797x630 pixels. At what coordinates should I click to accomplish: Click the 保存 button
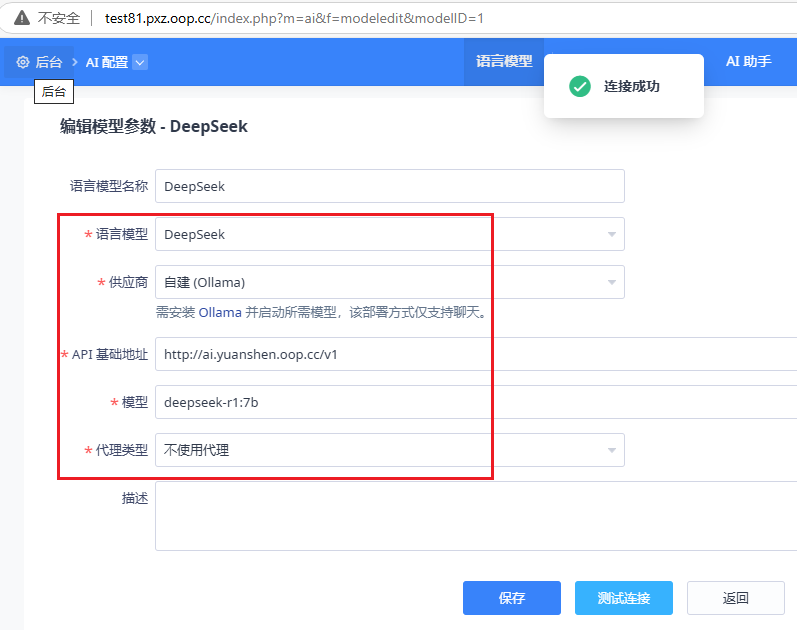tap(511, 598)
